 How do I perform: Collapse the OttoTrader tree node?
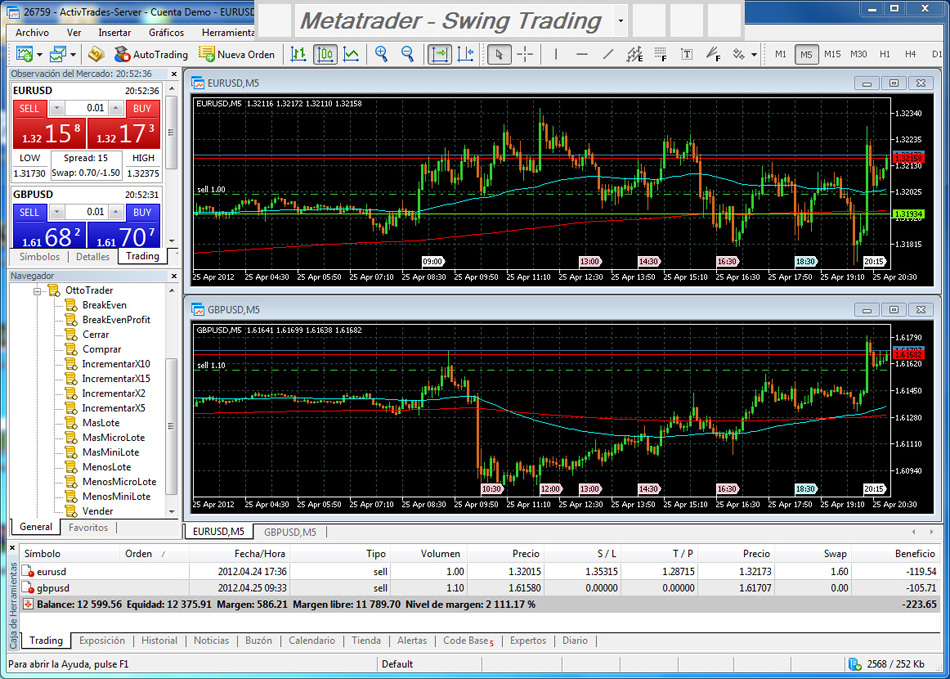39,291
